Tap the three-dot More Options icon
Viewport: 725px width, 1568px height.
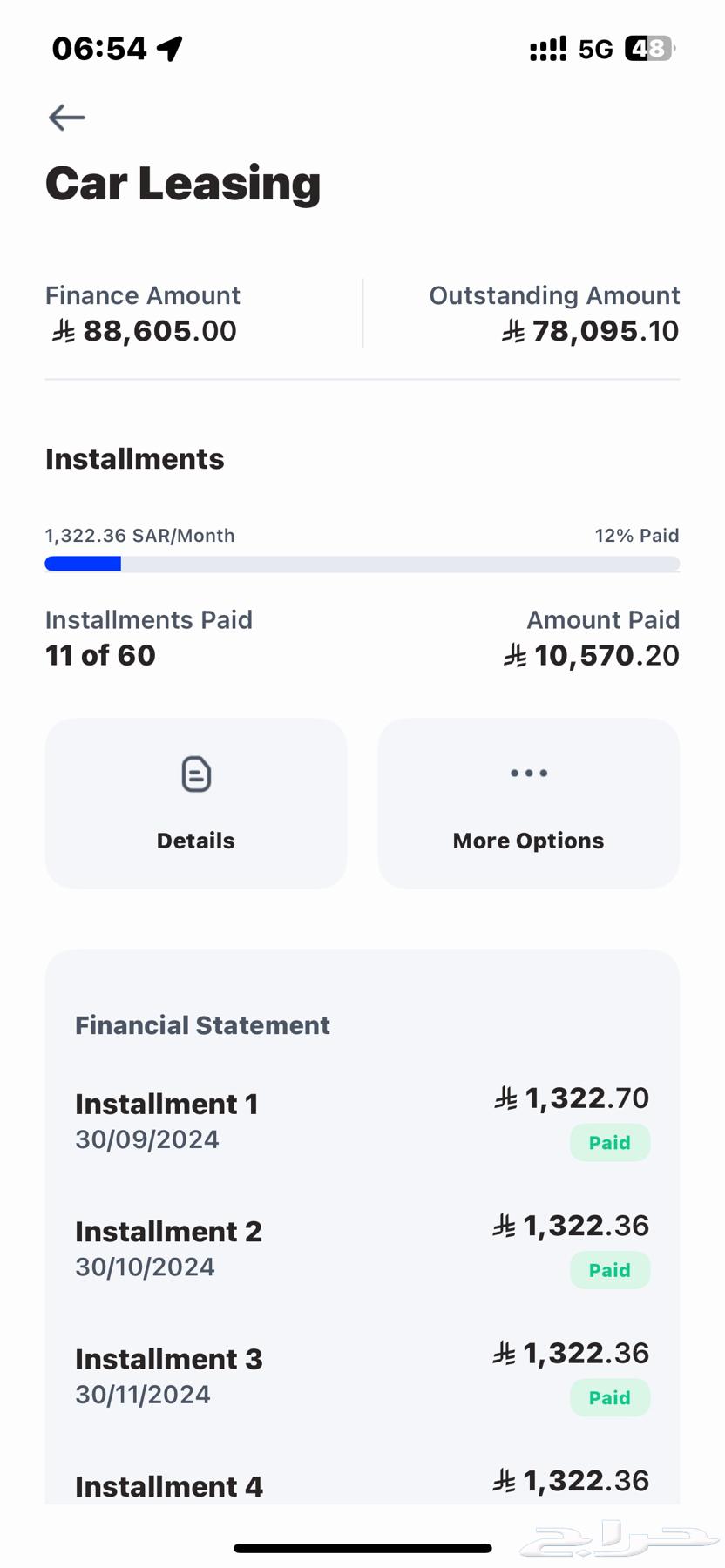click(529, 774)
